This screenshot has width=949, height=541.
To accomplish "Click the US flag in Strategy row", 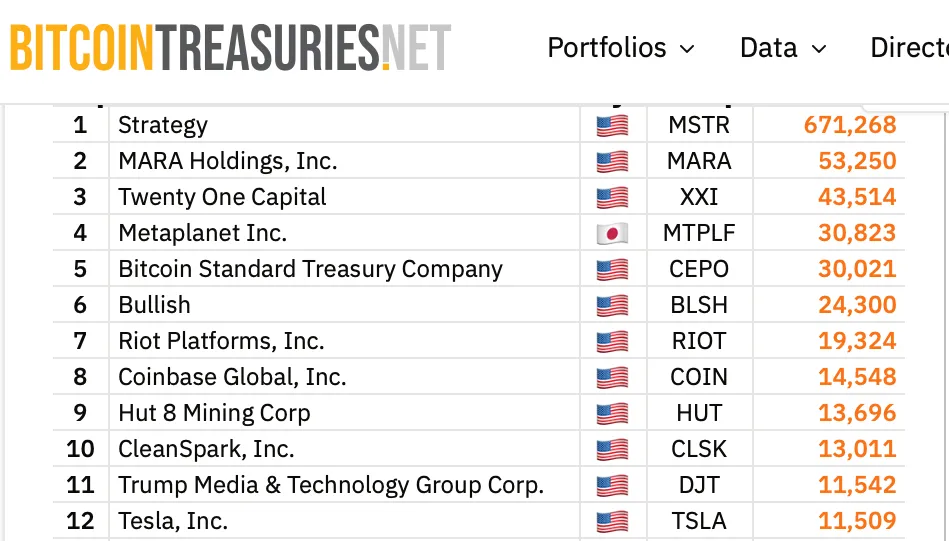I will click(612, 126).
